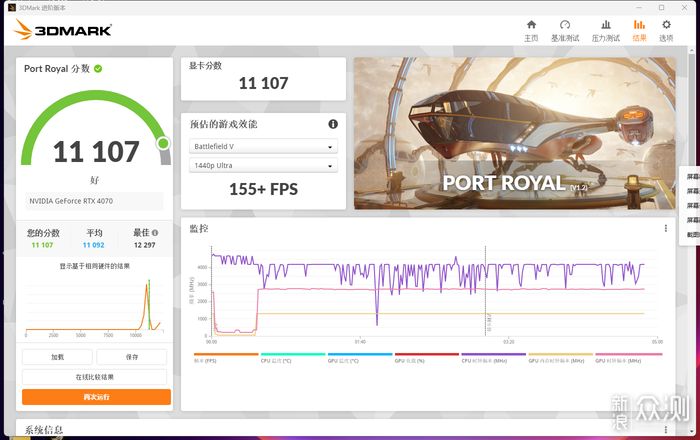Click the 155+ FPS estimate
Viewport: 700px width, 440px height.
pos(263,189)
